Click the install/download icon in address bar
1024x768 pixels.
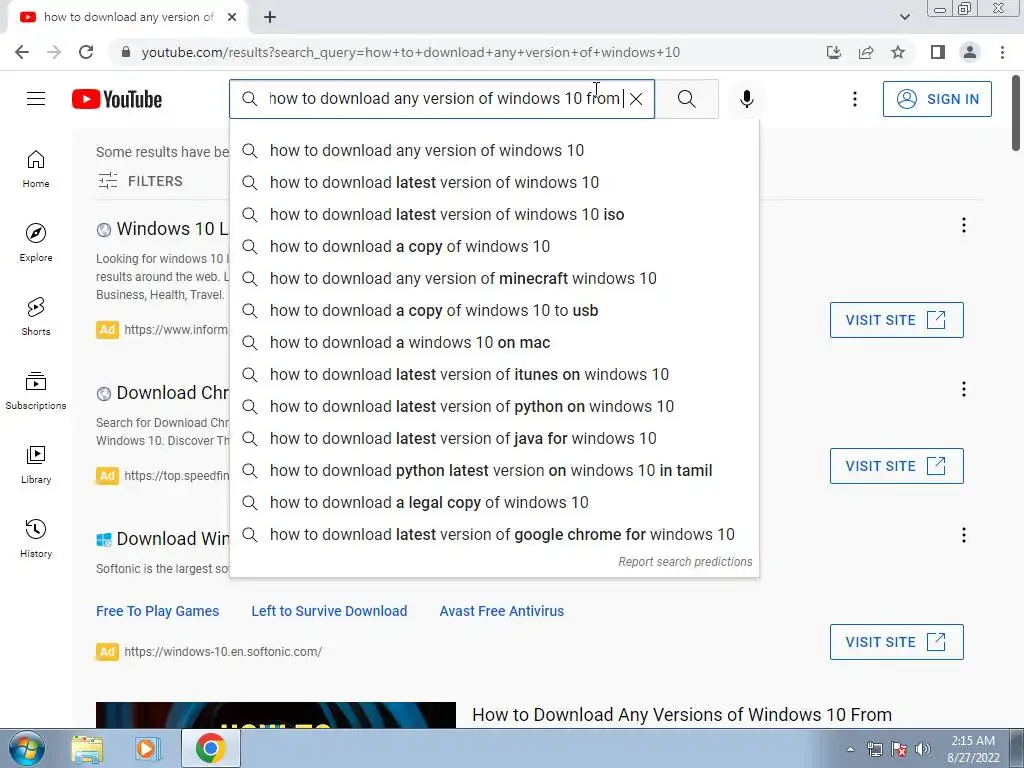tap(834, 52)
